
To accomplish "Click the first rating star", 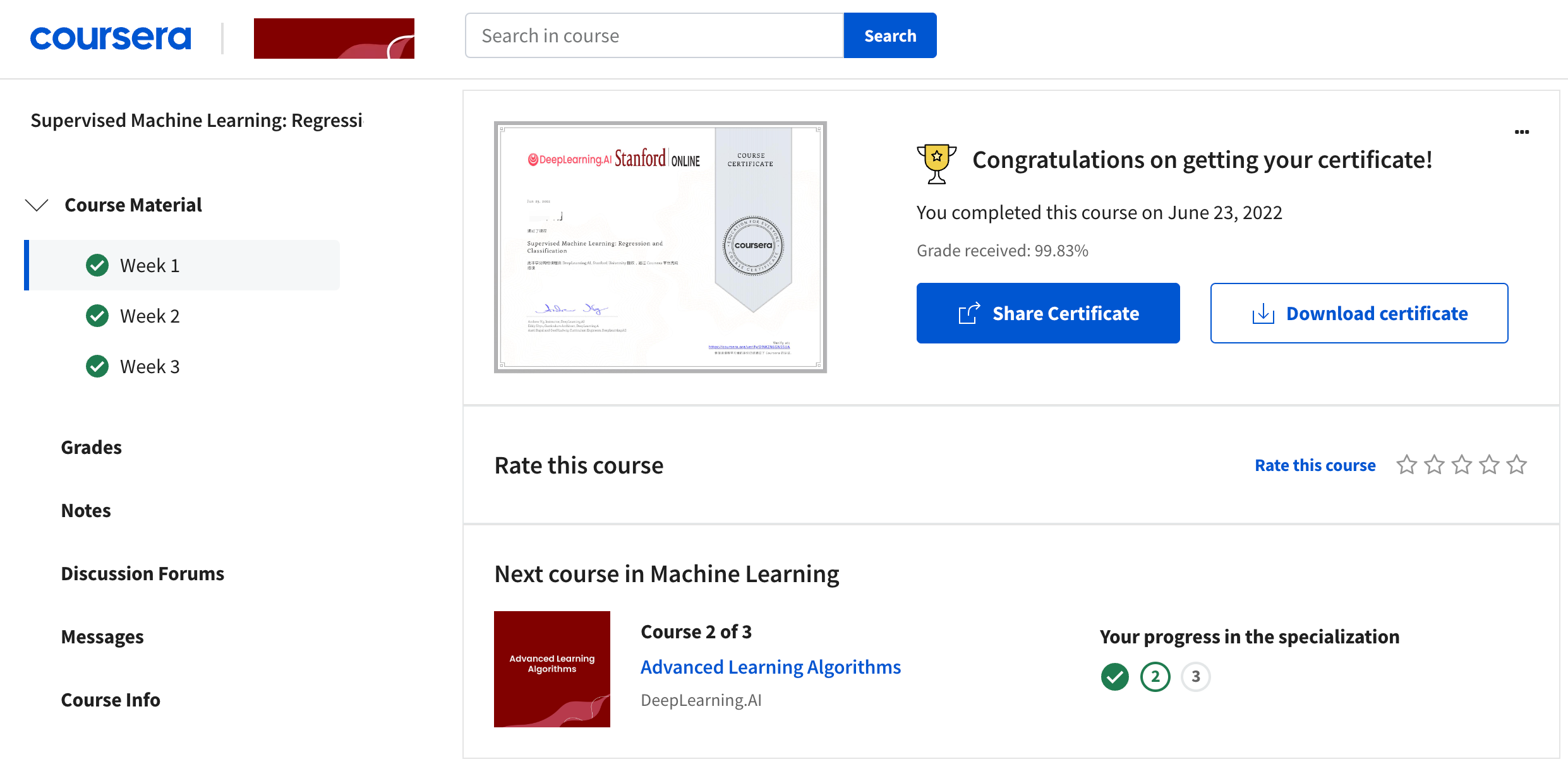I will click(x=1406, y=465).
